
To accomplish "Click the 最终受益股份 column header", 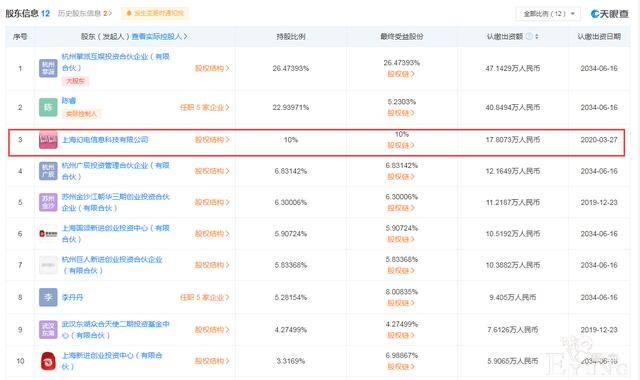I will tap(402, 36).
